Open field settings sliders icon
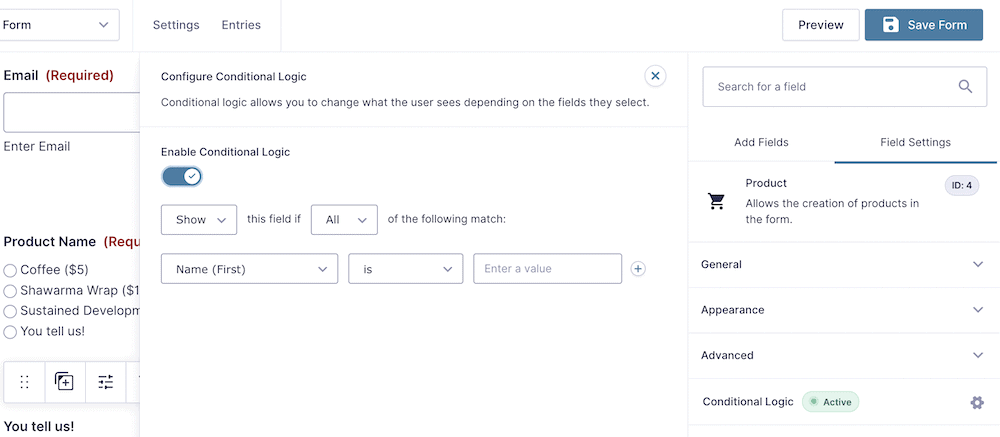Viewport: 1000px width, 437px height. point(106,381)
